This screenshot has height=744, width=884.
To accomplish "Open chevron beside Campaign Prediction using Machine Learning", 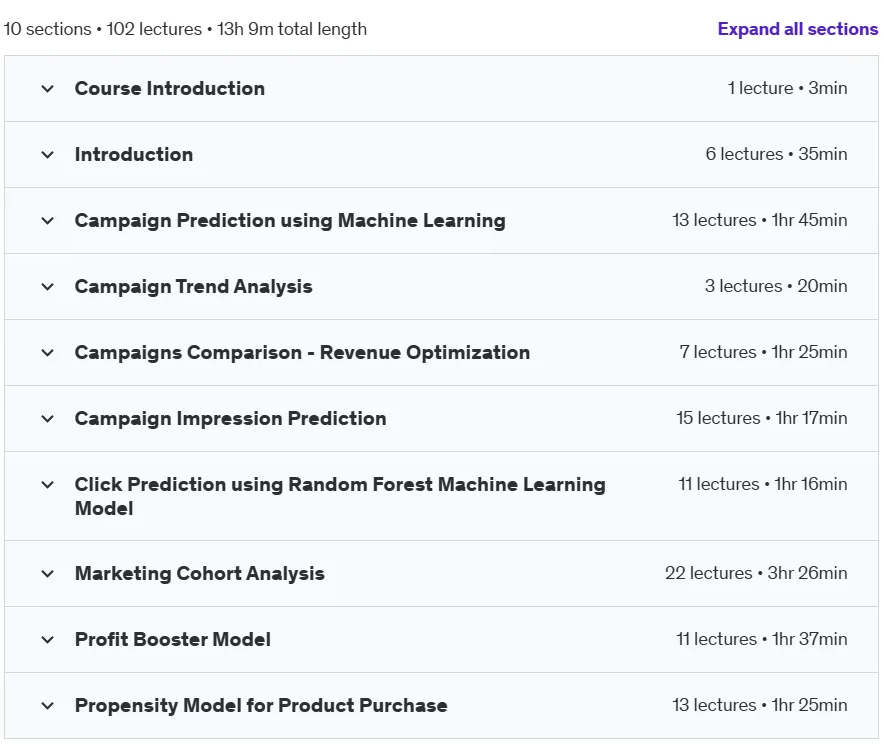I will pyautogui.click(x=48, y=220).
